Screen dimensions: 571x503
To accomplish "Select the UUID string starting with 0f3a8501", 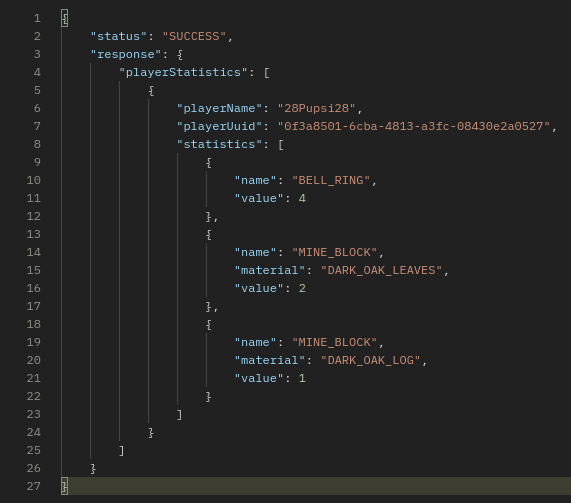I will pyautogui.click(x=413, y=126).
